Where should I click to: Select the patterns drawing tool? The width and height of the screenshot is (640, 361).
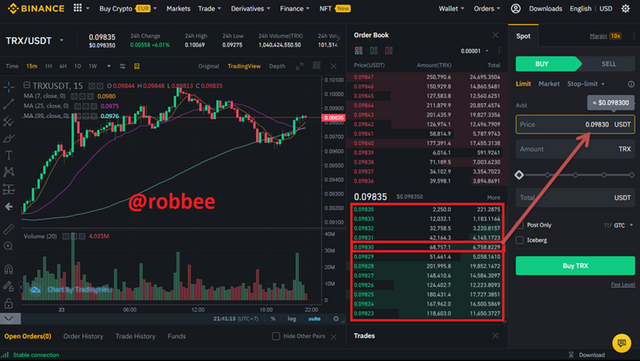pos(9,172)
